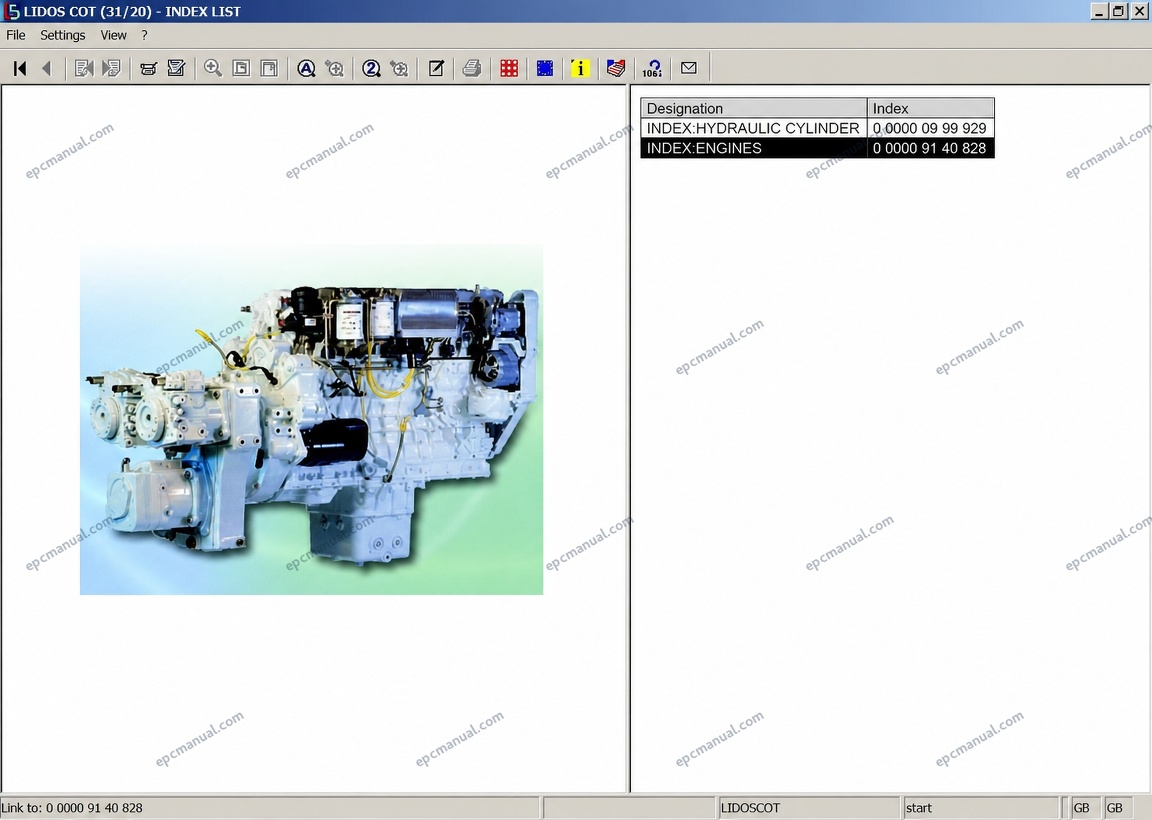1152x820 pixels.
Task: Click the question mark 106 help icon
Action: pyautogui.click(x=652, y=68)
